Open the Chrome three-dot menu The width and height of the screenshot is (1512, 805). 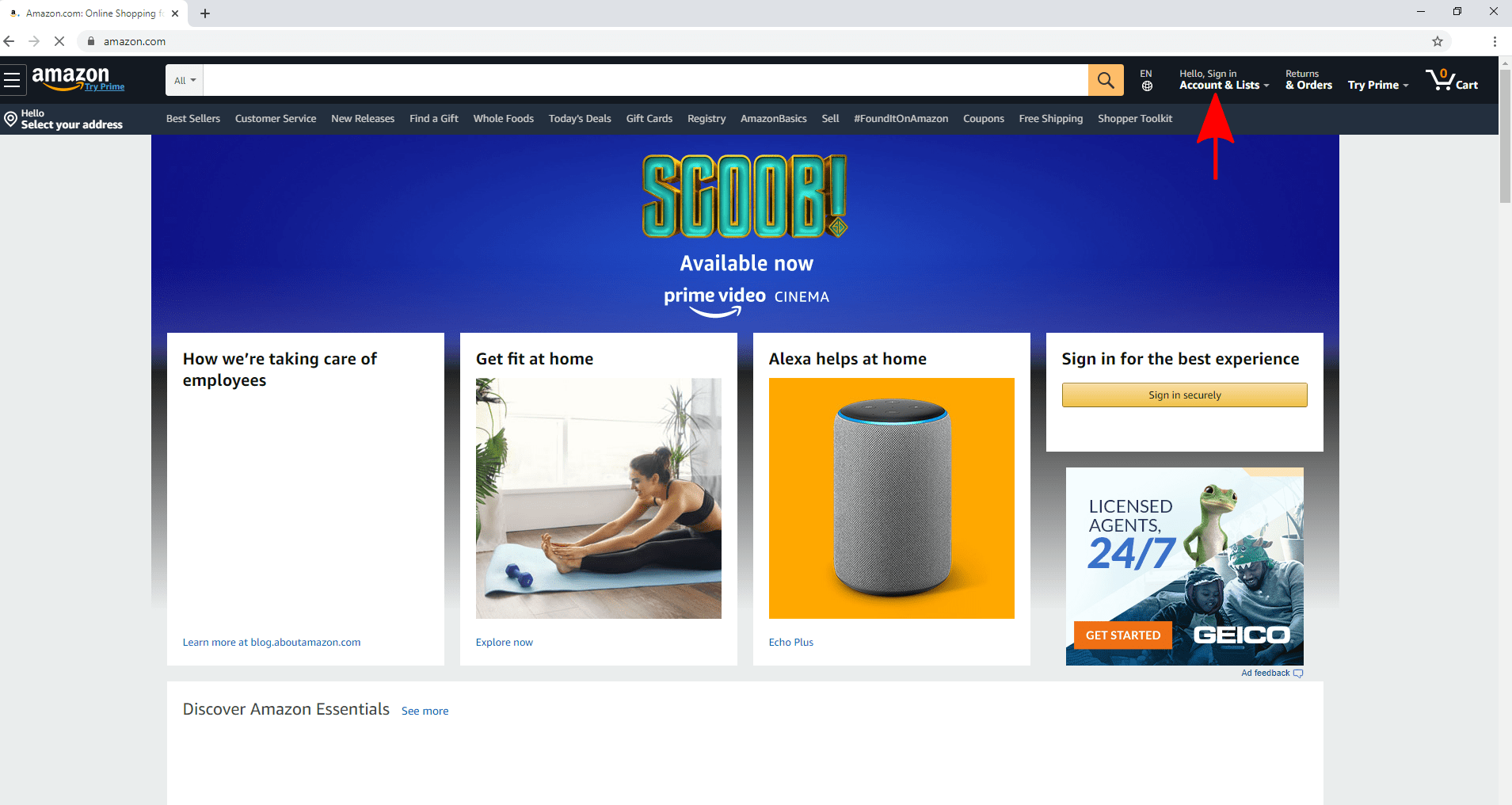[x=1495, y=41]
